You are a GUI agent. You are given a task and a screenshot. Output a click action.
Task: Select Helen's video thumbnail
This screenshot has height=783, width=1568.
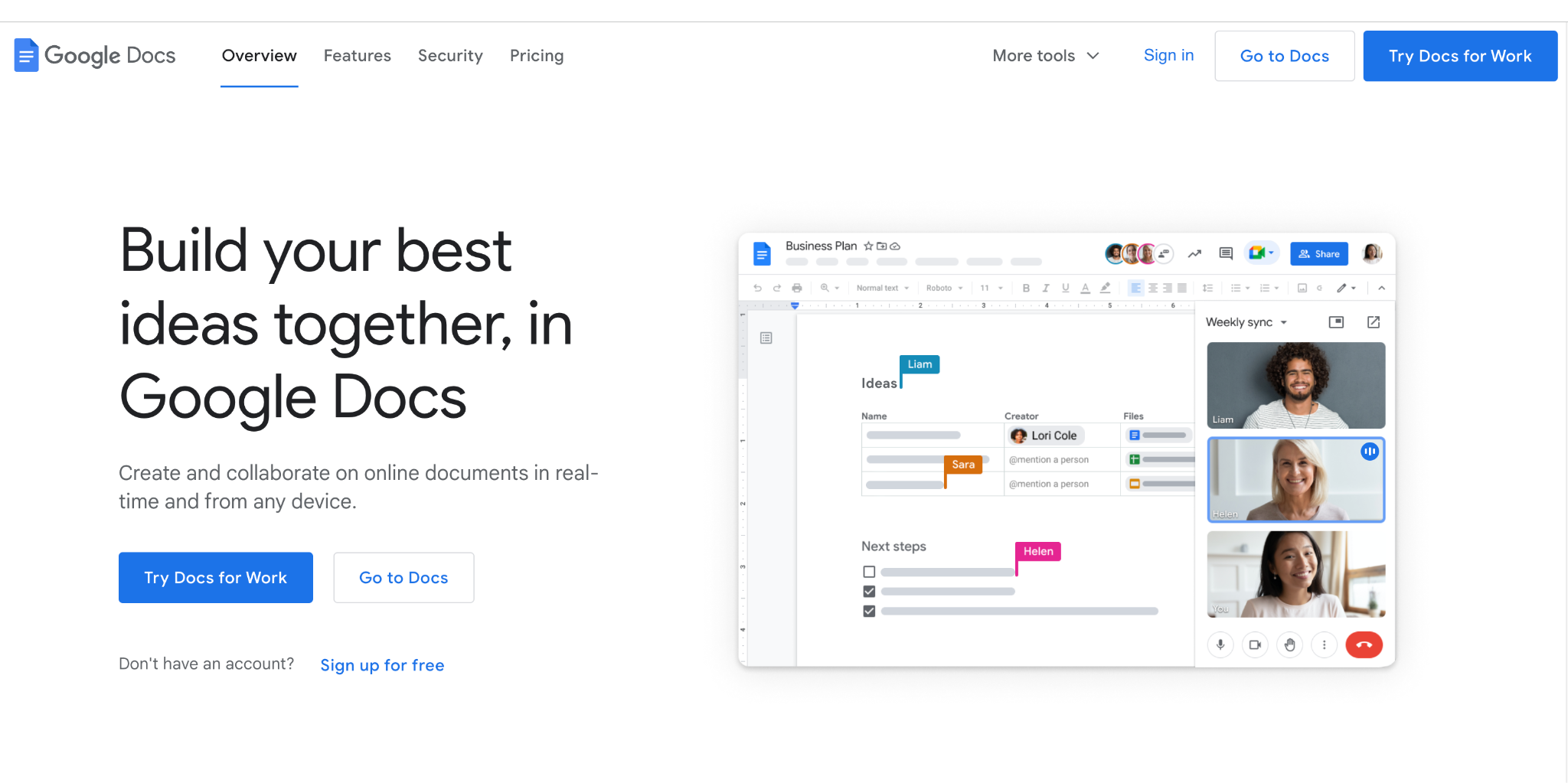click(x=1296, y=480)
